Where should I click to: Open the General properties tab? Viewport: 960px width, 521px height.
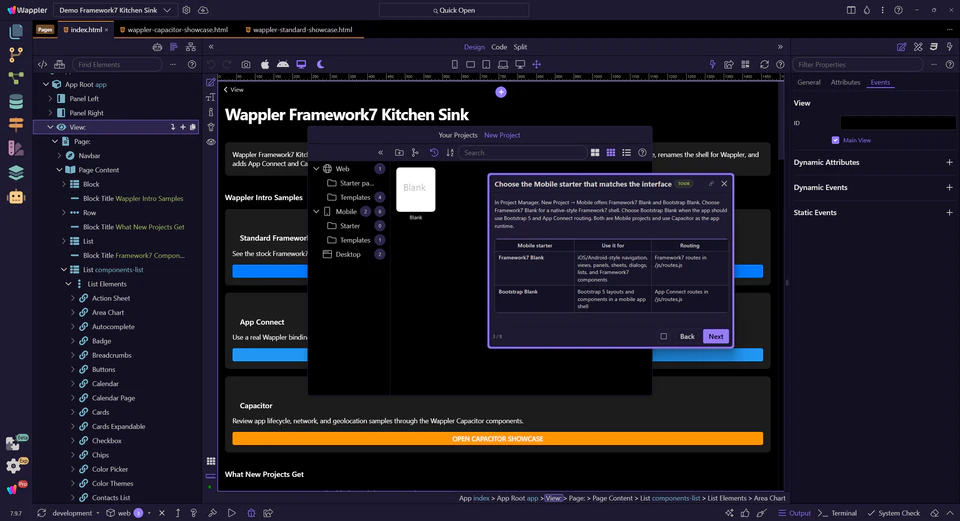tap(809, 82)
